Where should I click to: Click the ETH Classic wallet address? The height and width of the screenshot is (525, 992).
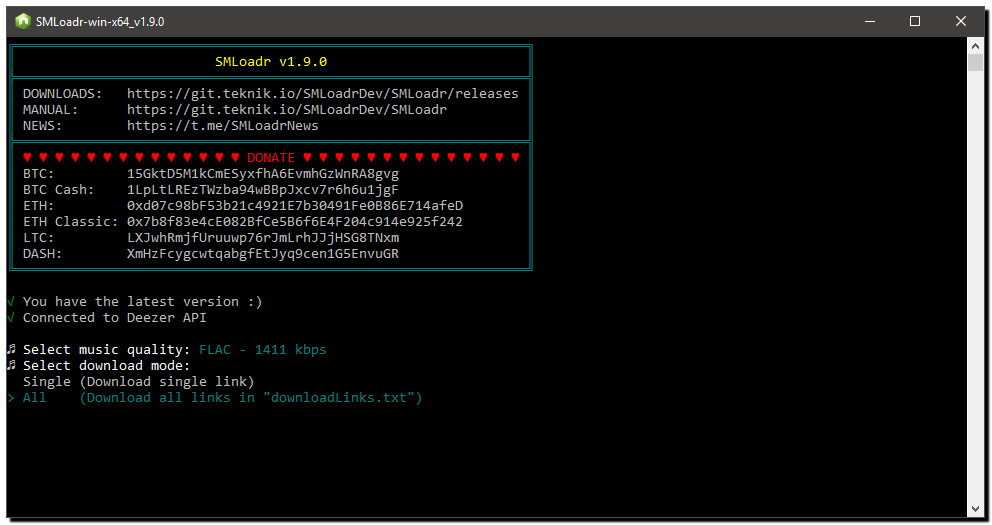(x=295, y=221)
